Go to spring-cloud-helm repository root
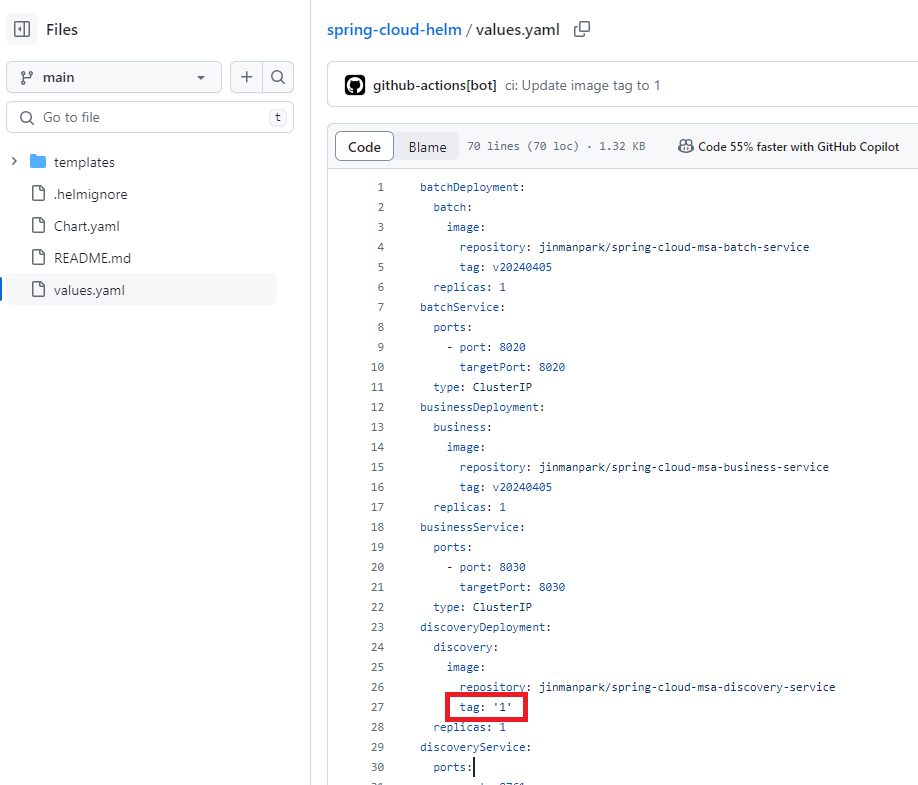918x785 pixels. click(394, 29)
